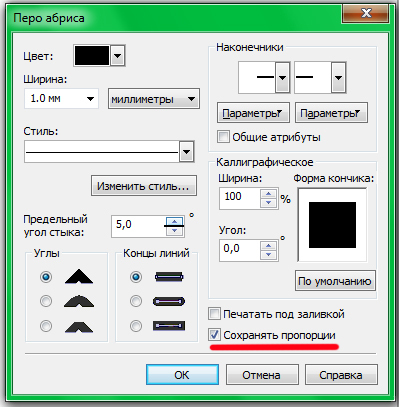Select the round corner icon
The image size is (399, 407).
pos(79,301)
